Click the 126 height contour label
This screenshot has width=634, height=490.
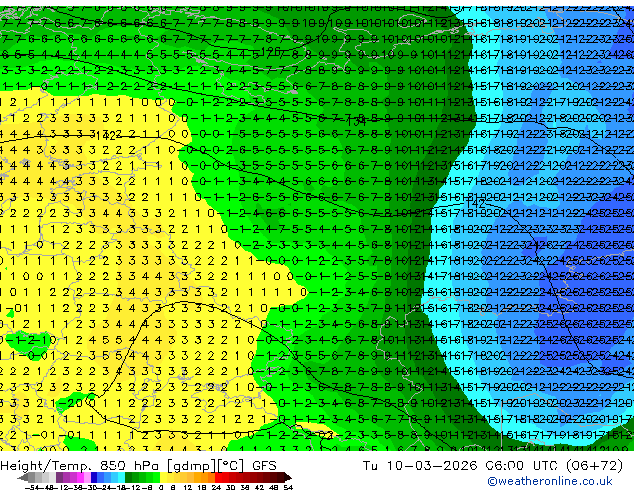(x=271, y=51)
